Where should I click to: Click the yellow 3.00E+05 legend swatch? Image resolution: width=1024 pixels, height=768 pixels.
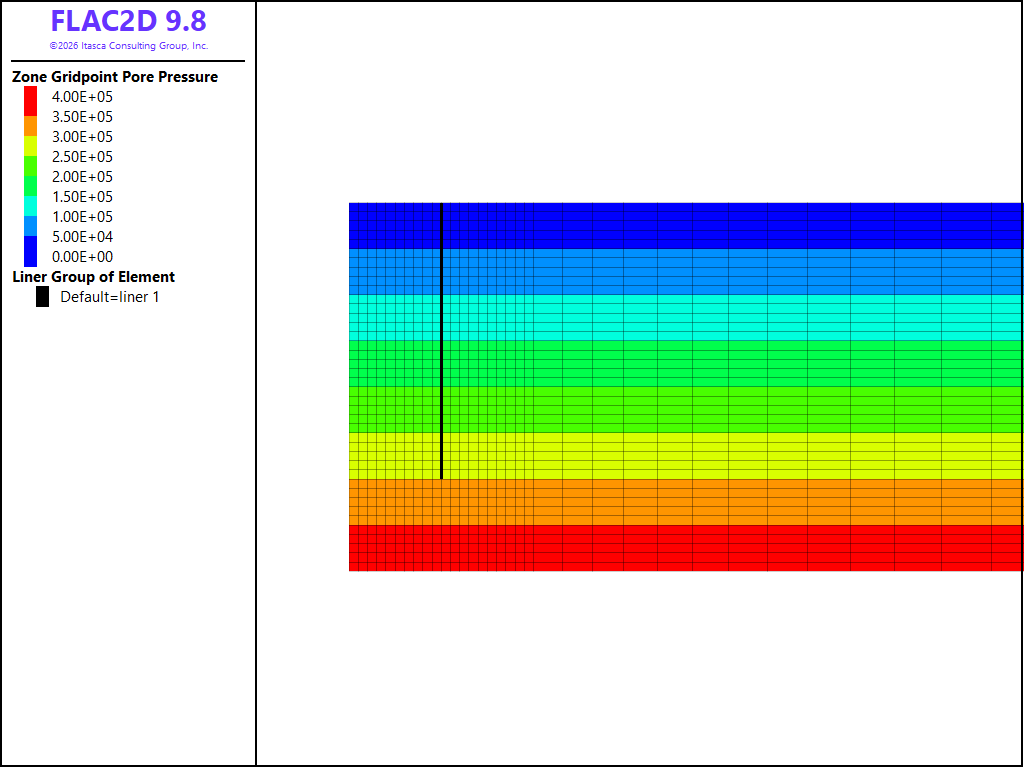point(31,146)
